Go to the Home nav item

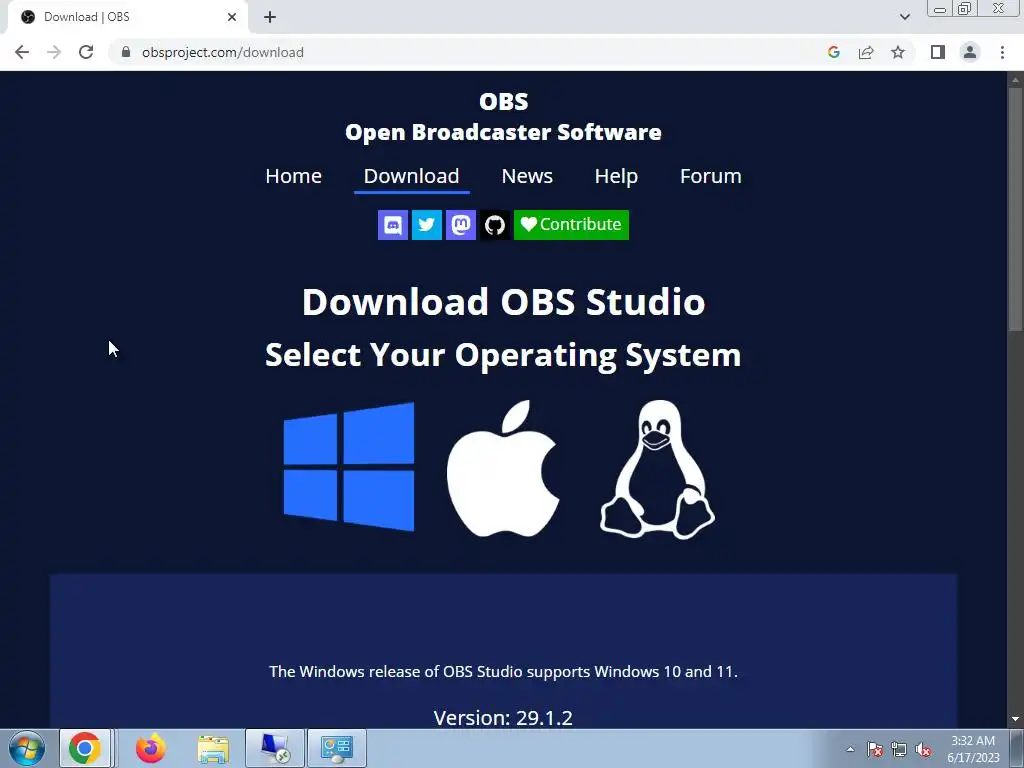click(x=293, y=176)
